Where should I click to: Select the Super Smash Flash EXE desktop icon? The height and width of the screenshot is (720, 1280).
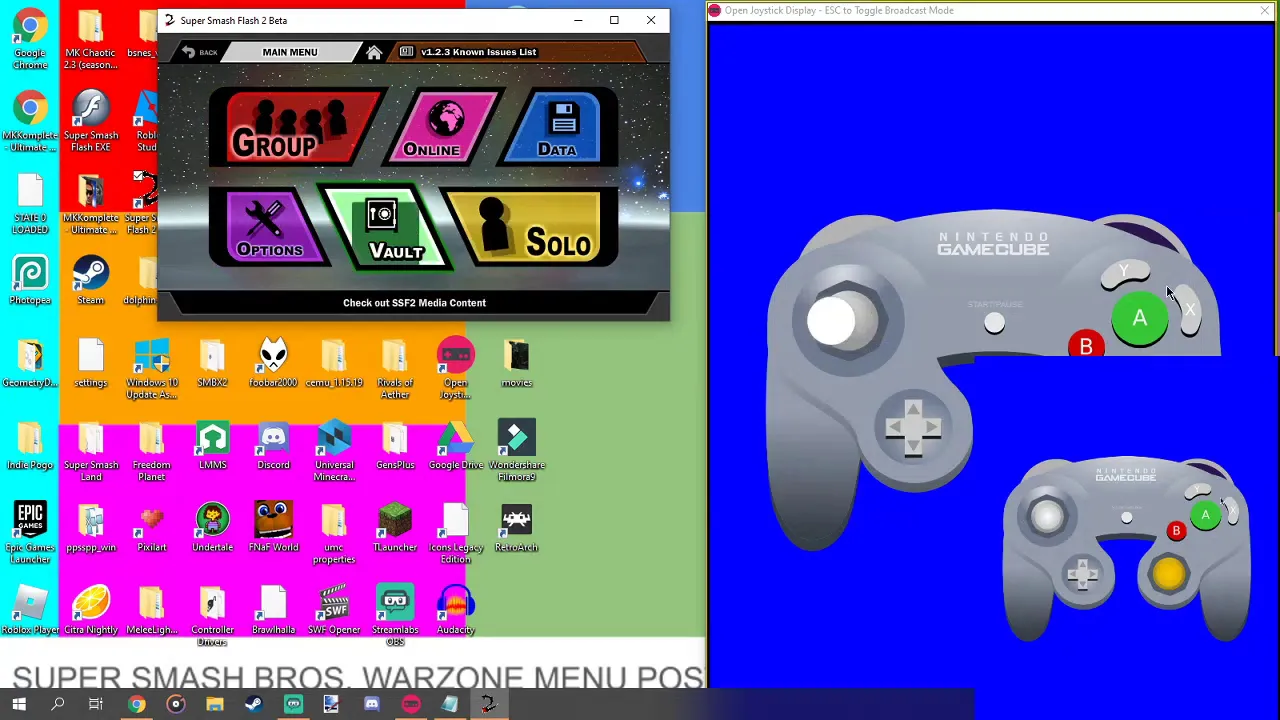[90, 122]
